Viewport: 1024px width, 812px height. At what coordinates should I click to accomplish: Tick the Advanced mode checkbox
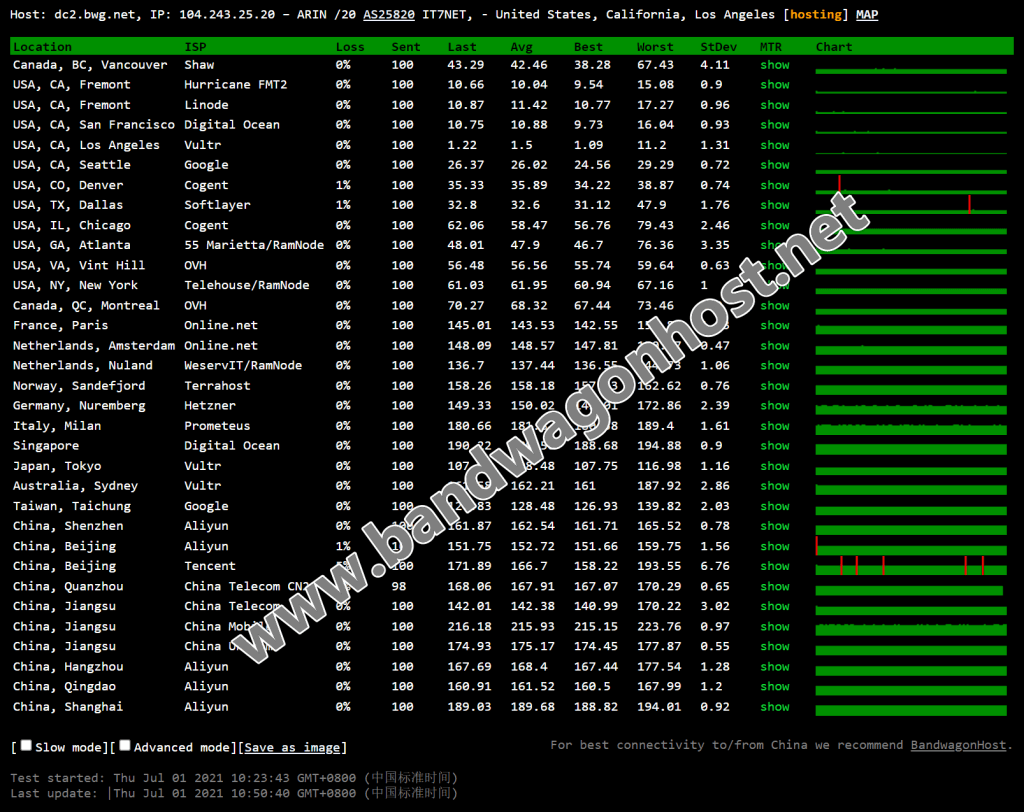coord(125,745)
